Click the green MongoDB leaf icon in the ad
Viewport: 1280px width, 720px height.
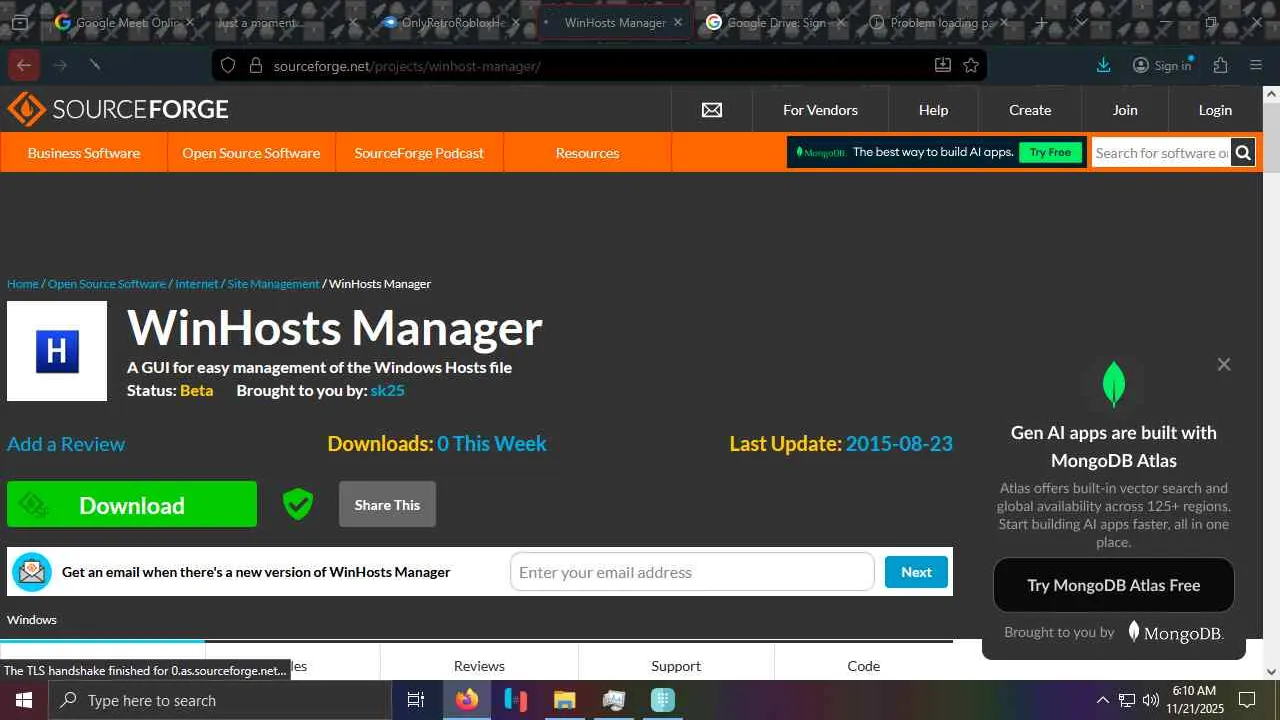(1114, 384)
